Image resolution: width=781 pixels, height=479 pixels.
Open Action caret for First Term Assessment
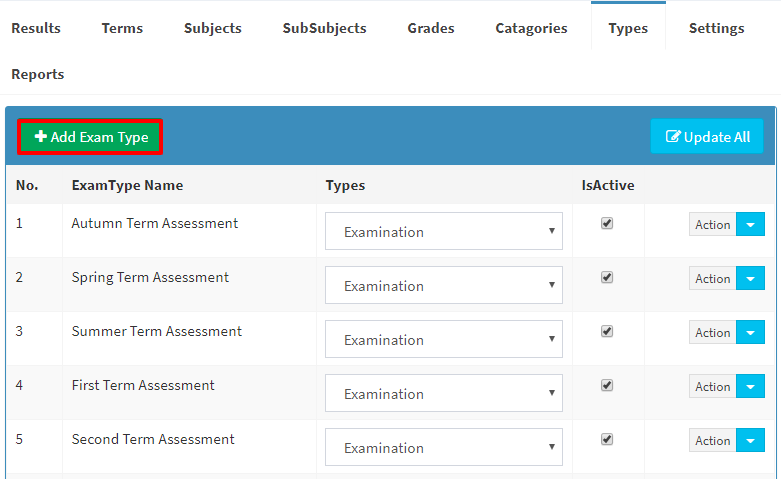click(x=750, y=386)
